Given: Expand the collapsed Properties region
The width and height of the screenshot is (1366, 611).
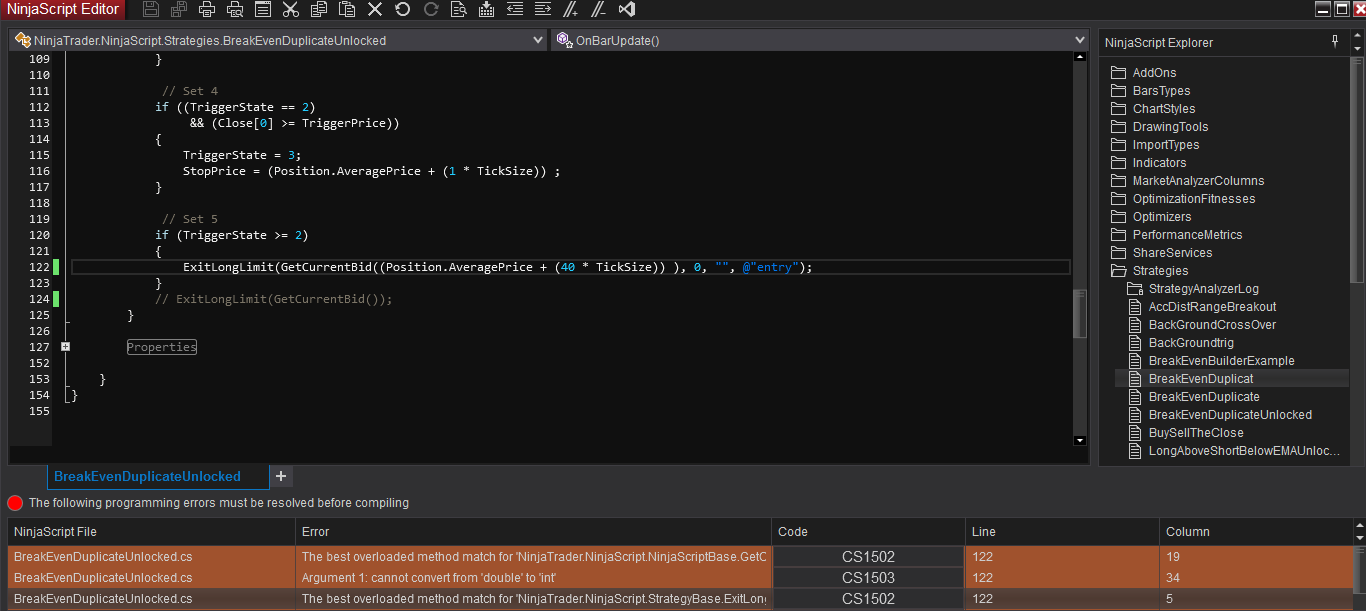Looking at the screenshot, I should [x=66, y=347].
